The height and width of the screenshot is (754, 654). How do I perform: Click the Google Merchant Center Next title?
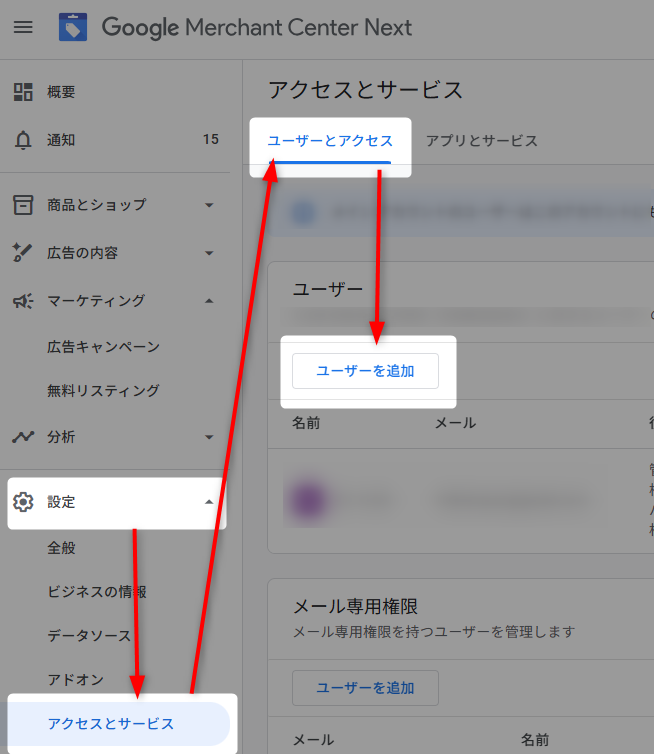pyautogui.click(x=257, y=27)
